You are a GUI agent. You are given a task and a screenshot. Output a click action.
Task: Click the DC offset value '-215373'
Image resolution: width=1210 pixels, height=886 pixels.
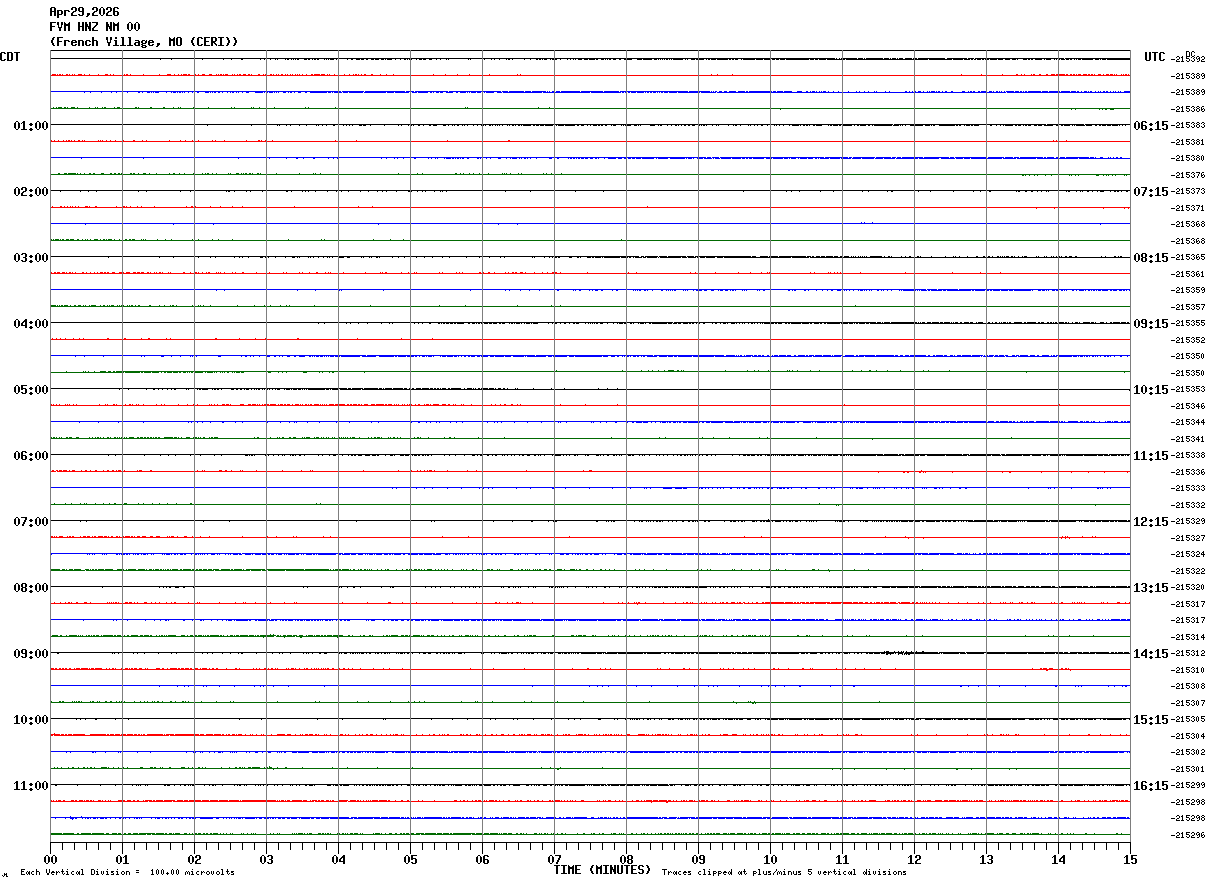point(1188,191)
